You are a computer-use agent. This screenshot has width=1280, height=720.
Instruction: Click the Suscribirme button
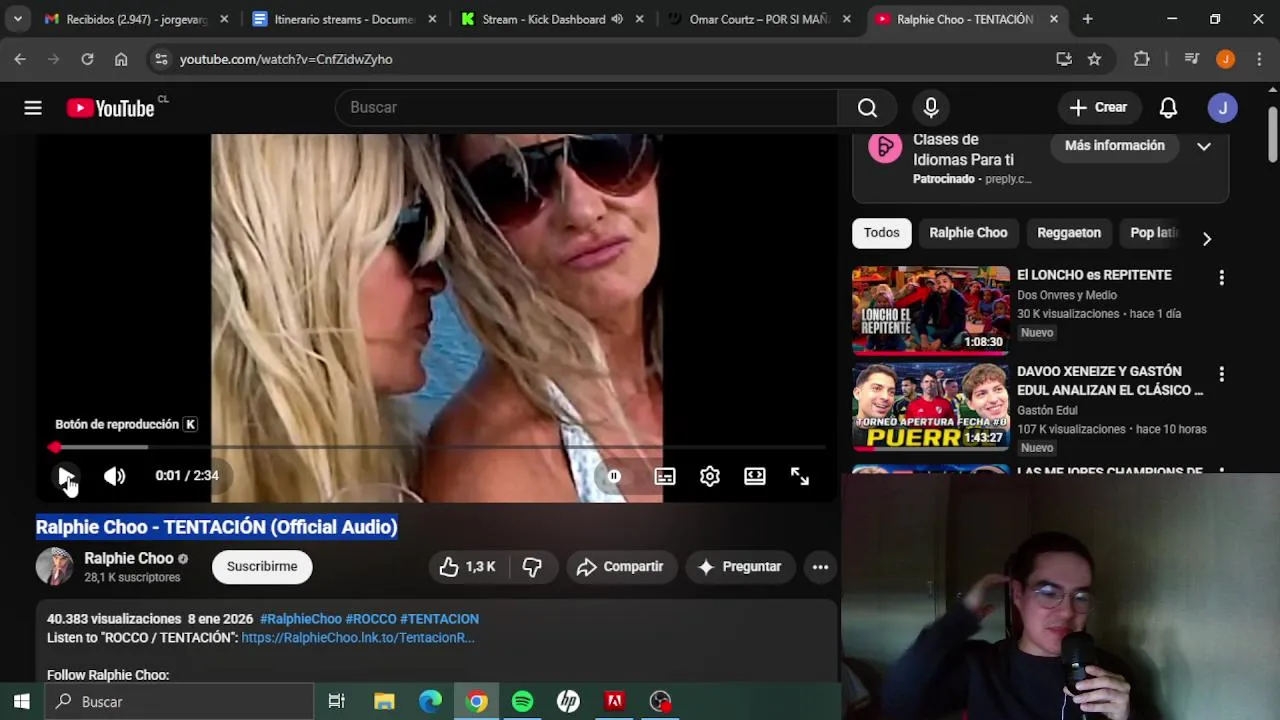pos(262,567)
